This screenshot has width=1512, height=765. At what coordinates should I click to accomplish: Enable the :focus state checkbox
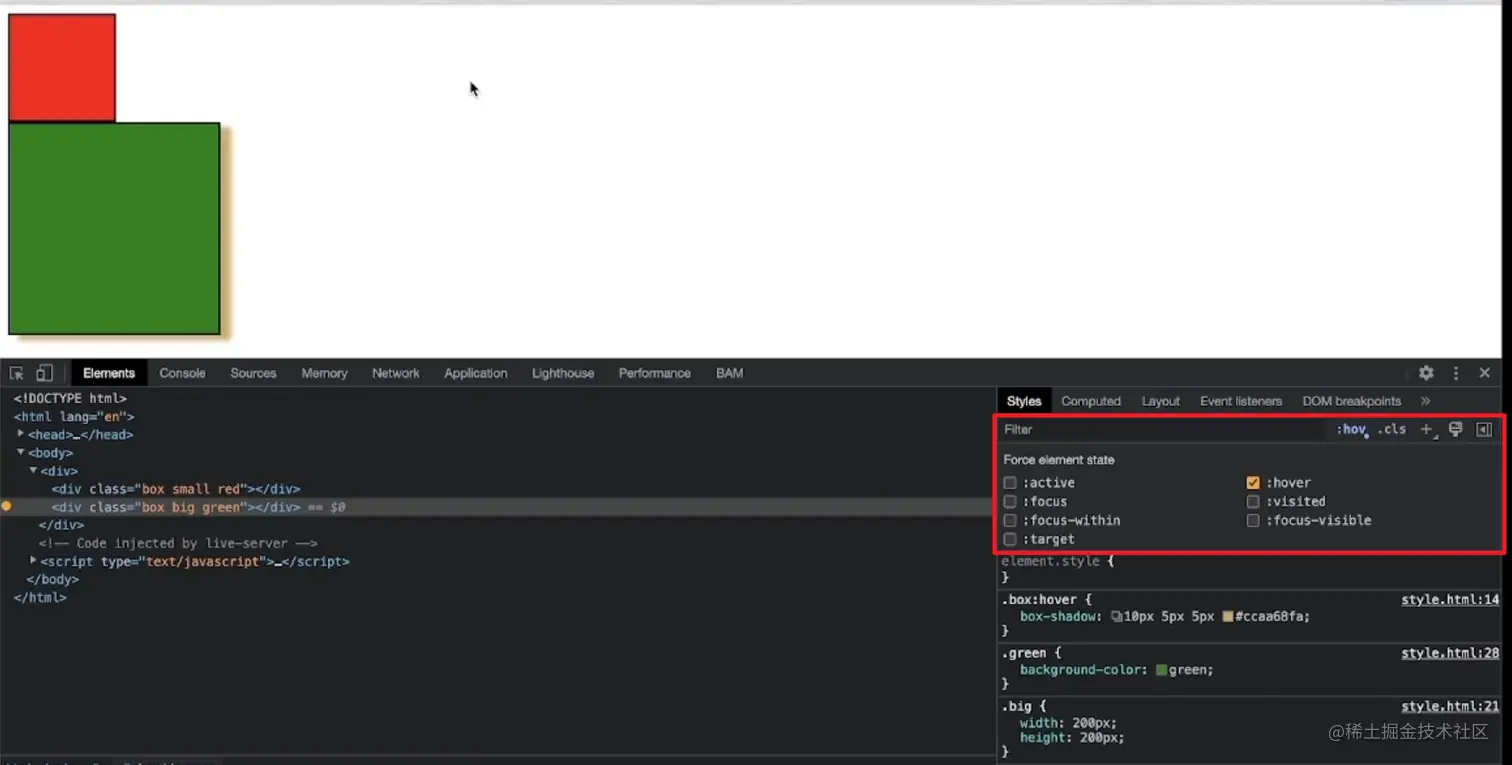click(x=1010, y=502)
